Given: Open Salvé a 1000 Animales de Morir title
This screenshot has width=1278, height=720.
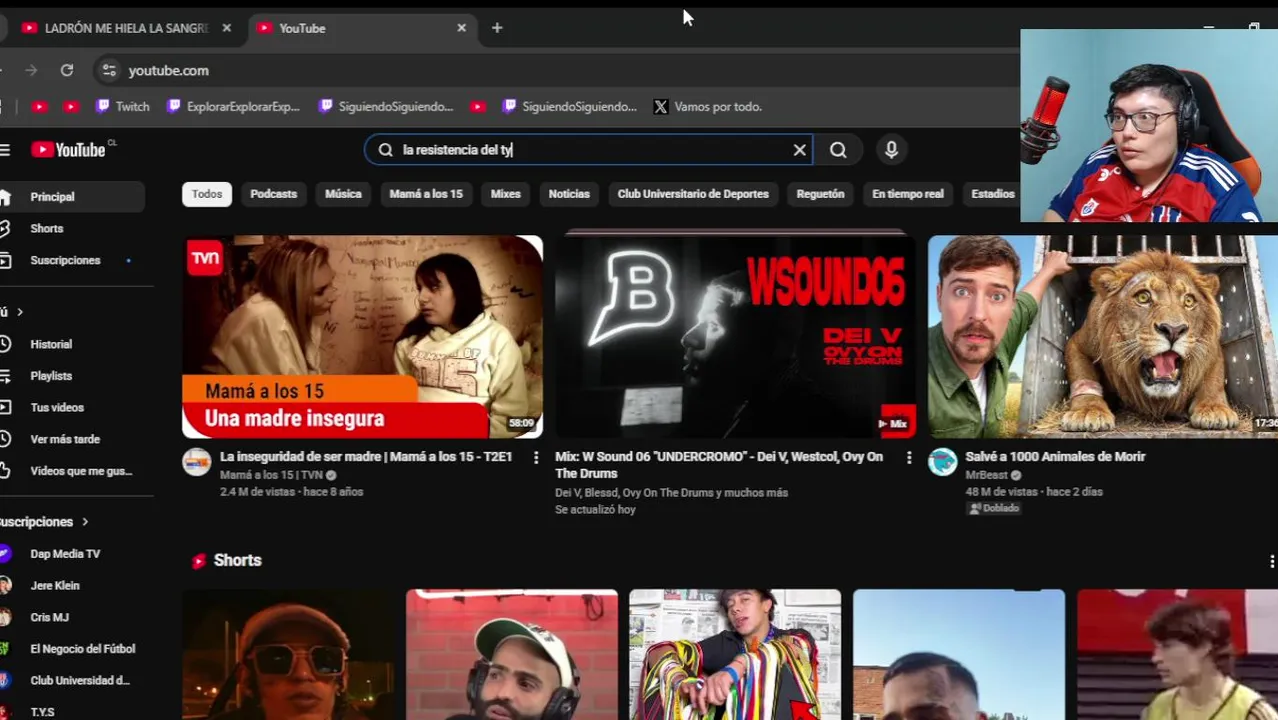Looking at the screenshot, I should pyautogui.click(x=1055, y=456).
